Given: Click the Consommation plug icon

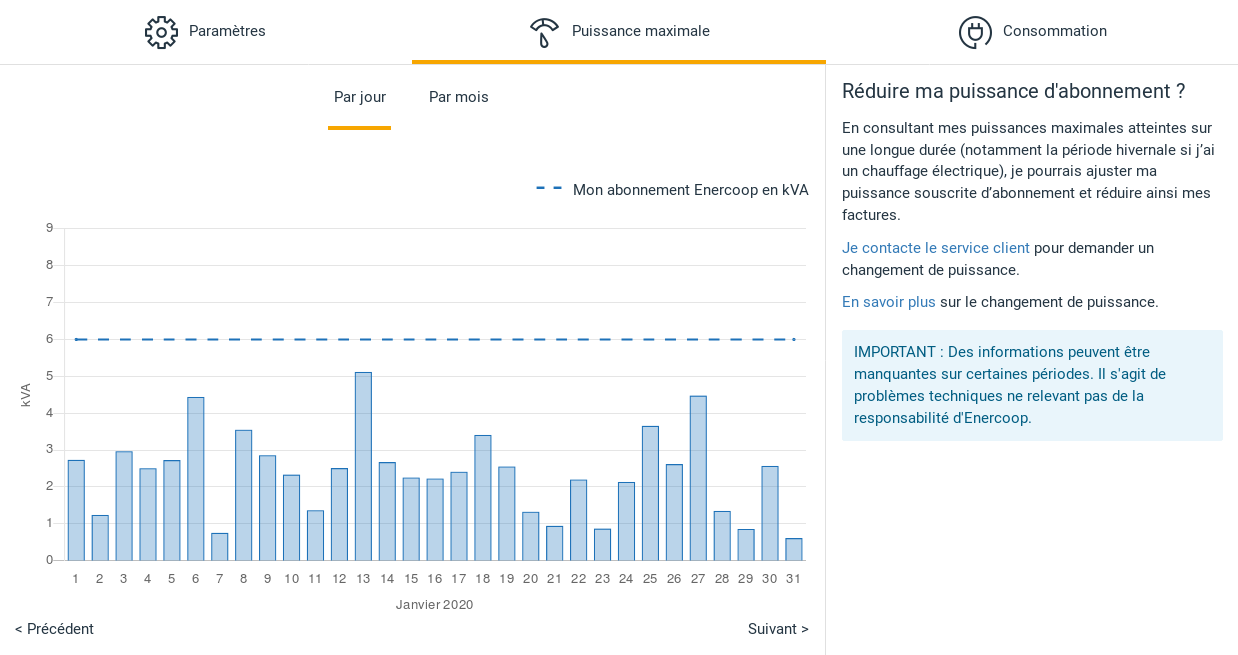Looking at the screenshot, I should click(x=975, y=32).
